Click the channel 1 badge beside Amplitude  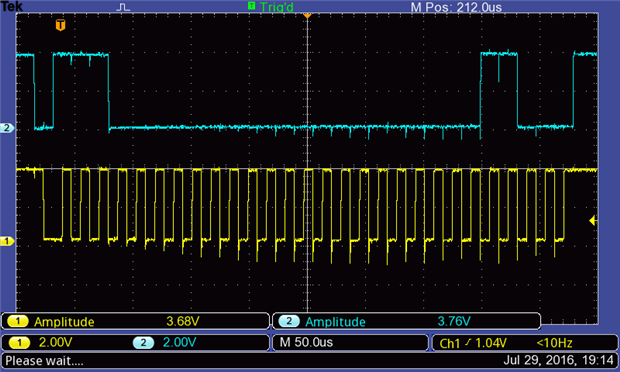(x=17, y=321)
